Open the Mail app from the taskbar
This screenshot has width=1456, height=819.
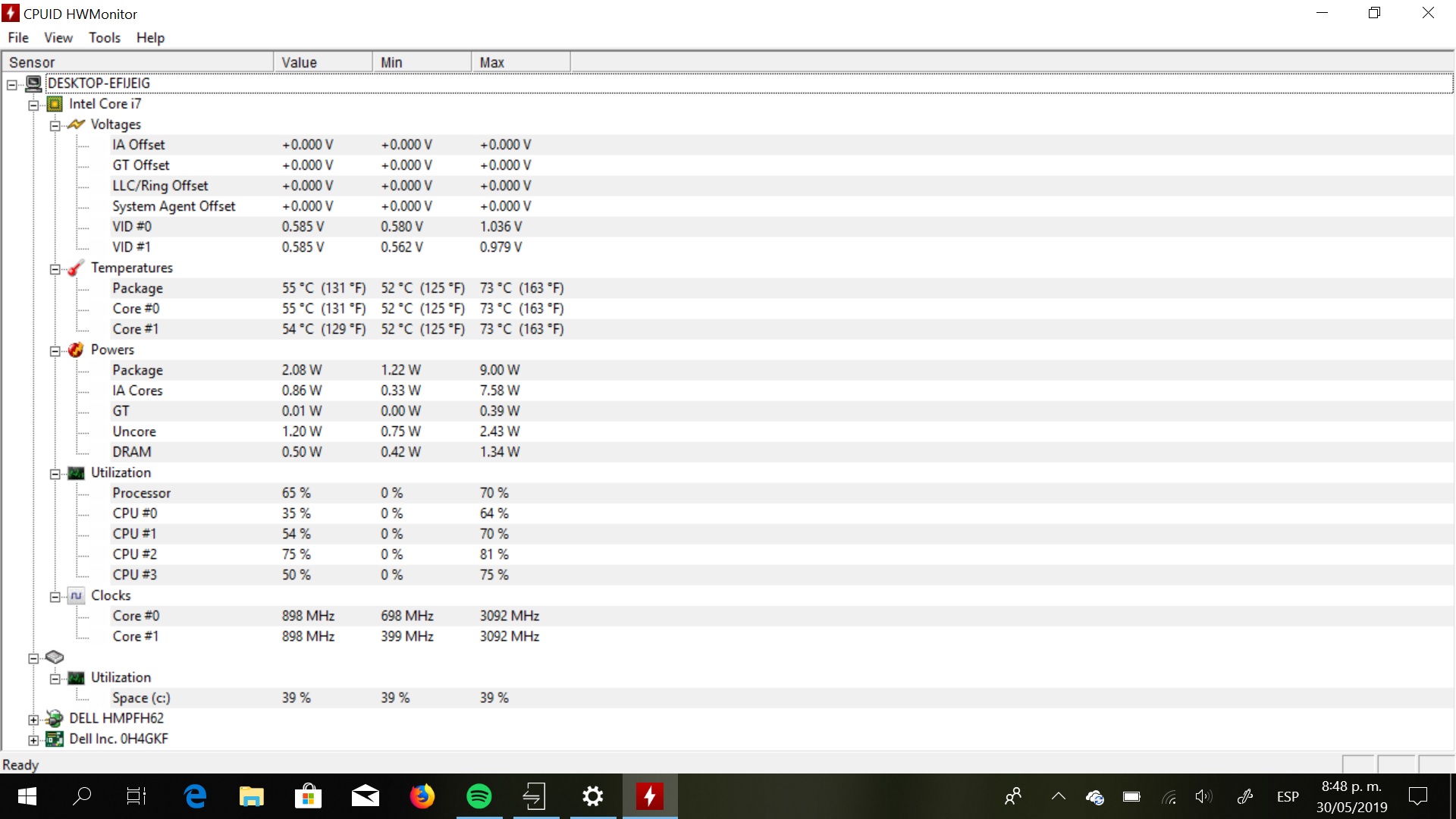[x=366, y=796]
